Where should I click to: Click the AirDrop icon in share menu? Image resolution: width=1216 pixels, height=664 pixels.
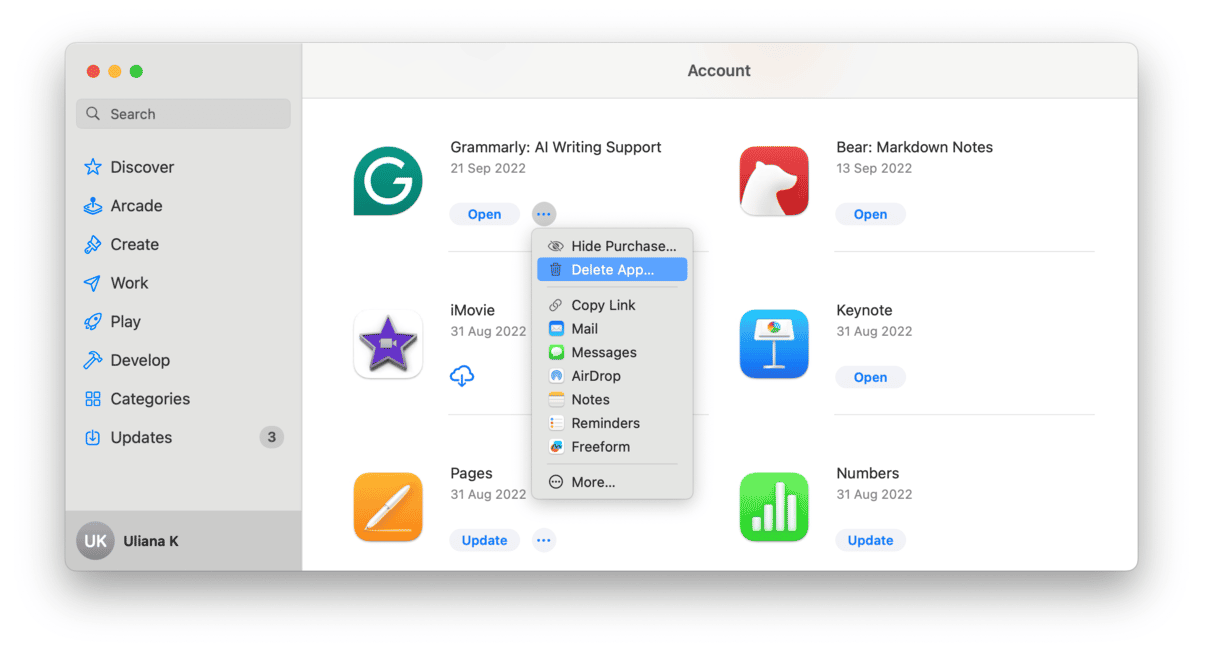click(x=556, y=376)
